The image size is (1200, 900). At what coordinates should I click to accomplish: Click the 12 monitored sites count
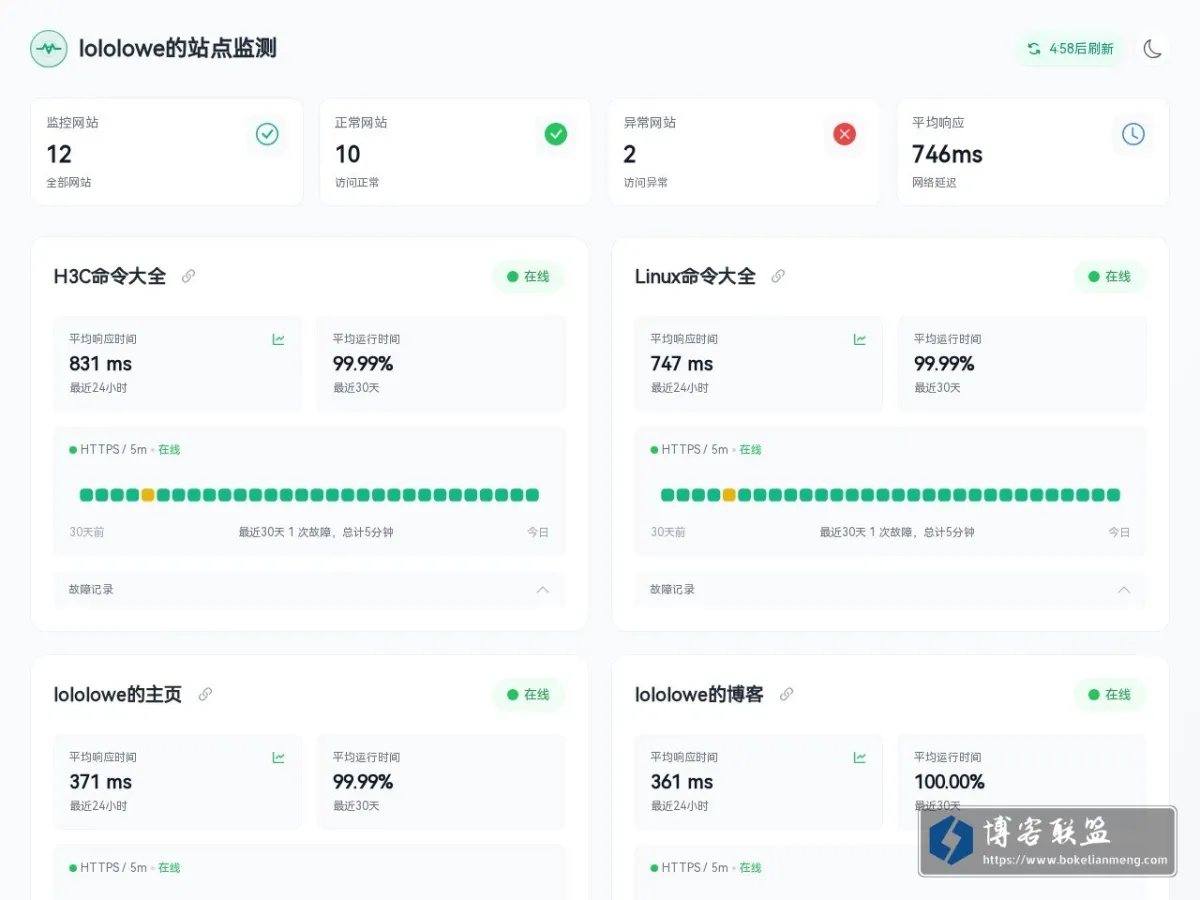[x=59, y=154]
